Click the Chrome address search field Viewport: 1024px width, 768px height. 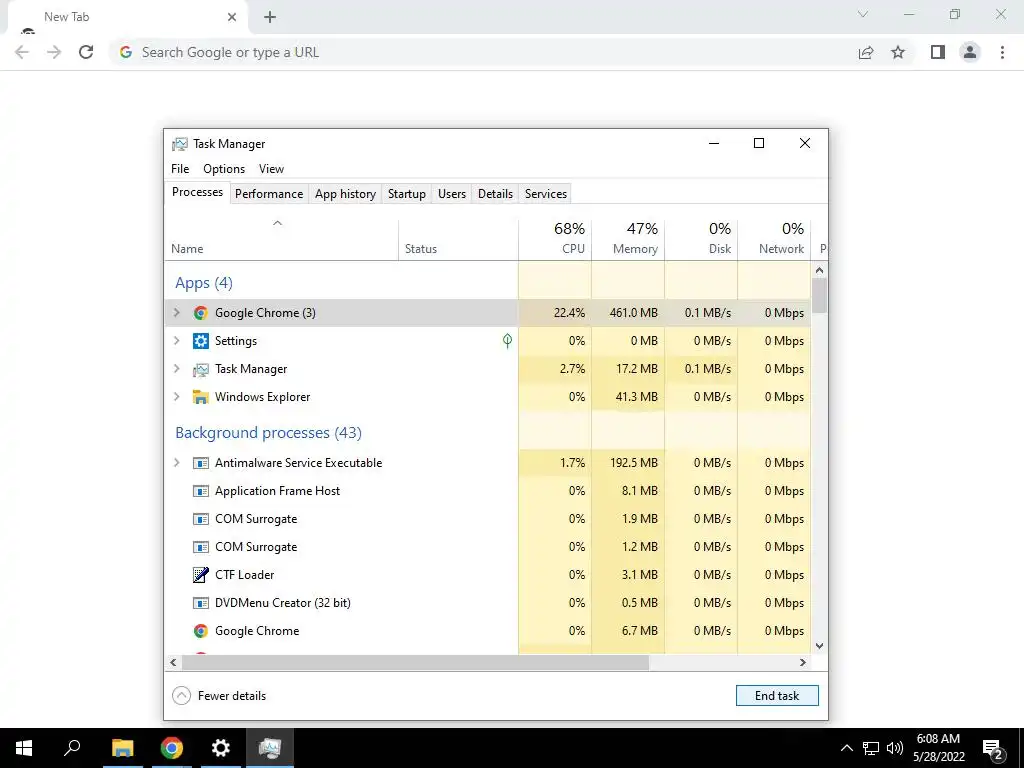[x=483, y=52]
